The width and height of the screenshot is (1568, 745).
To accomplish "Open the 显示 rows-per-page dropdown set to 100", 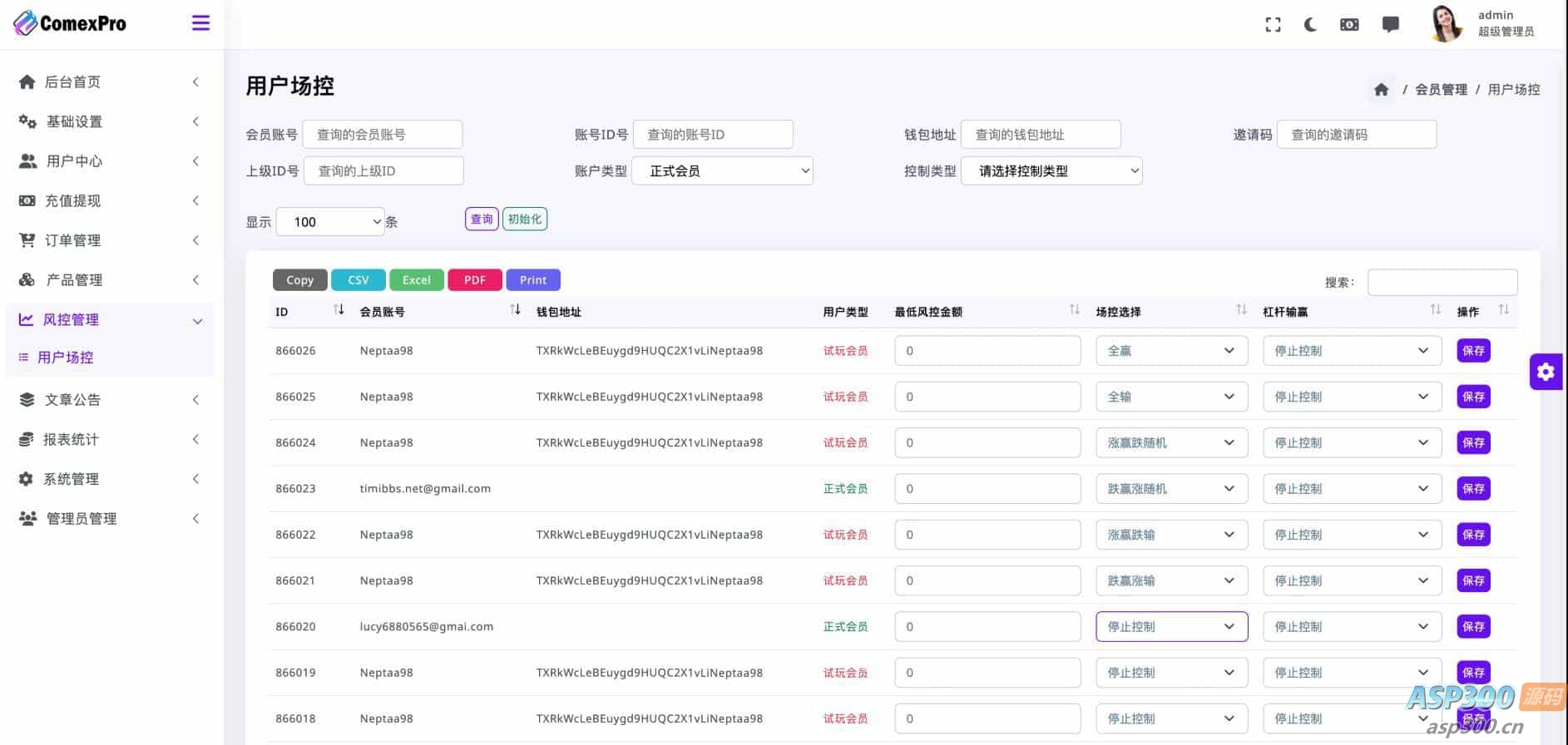I will 329,222.
